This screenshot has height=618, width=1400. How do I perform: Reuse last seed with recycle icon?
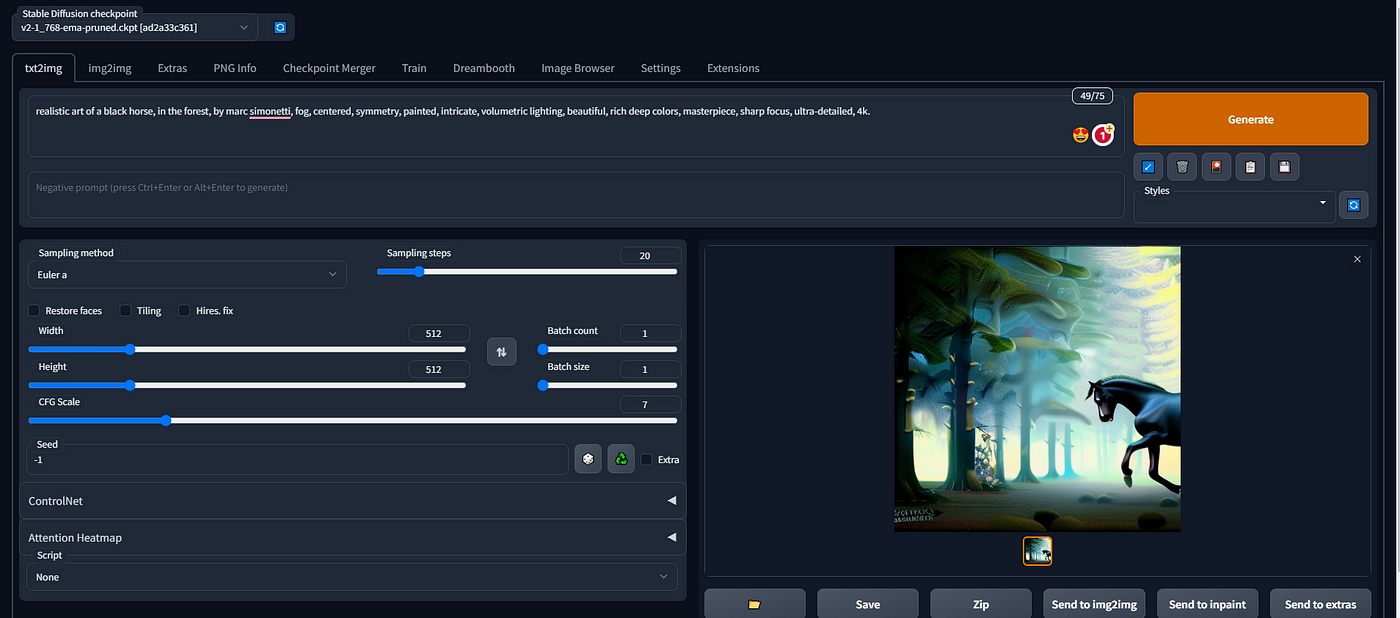click(621, 459)
